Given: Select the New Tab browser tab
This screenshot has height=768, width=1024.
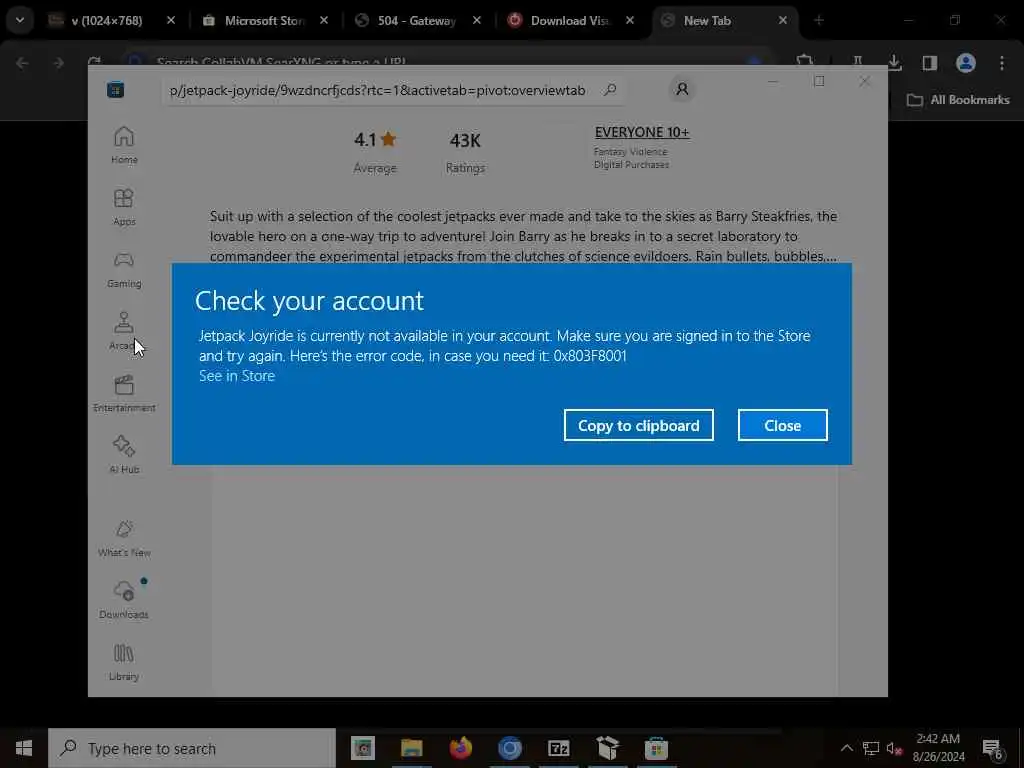Looking at the screenshot, I should pos(707,21).
